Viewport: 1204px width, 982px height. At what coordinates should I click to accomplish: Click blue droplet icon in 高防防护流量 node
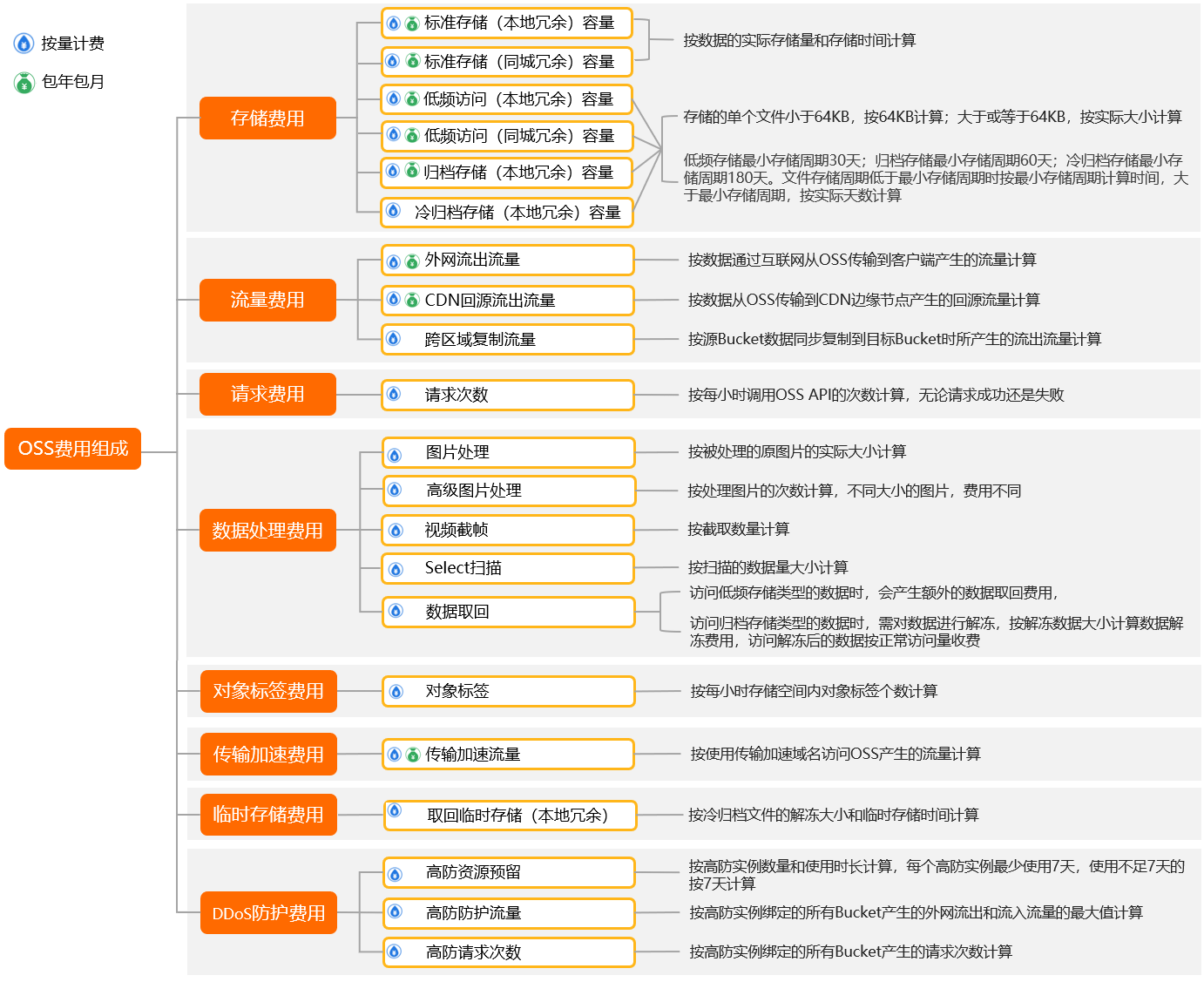[x=395, y=911]
